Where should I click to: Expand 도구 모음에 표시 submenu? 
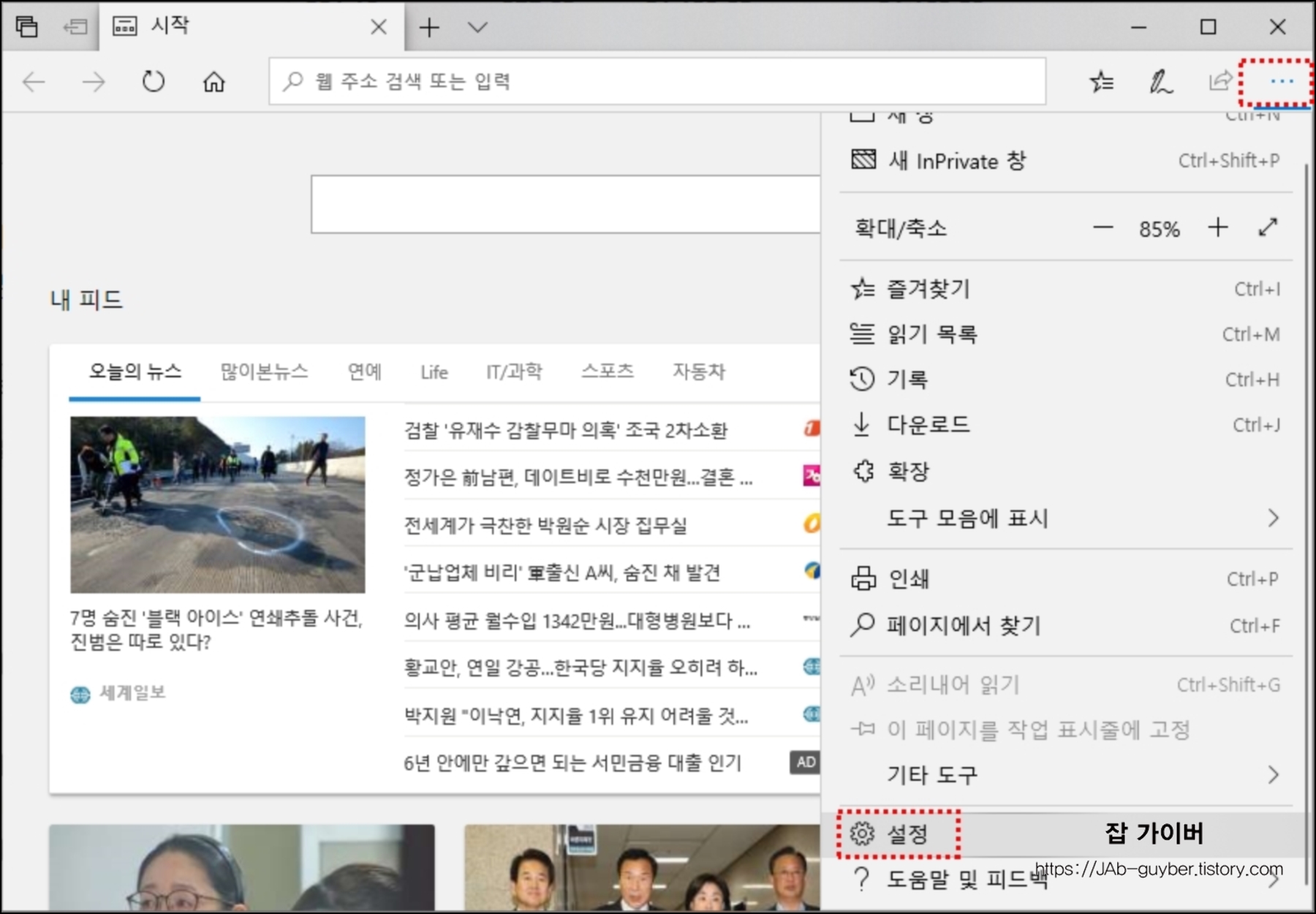coord(1065,518)
